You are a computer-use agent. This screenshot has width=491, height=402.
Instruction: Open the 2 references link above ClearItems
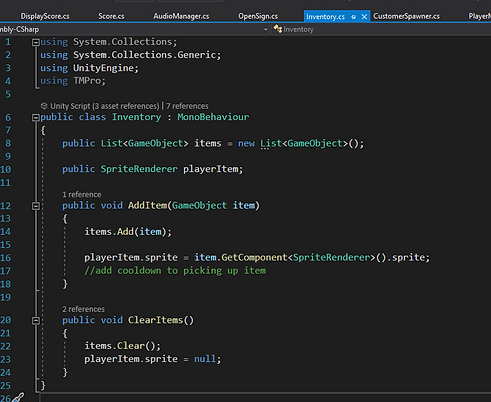pos(83,309)
